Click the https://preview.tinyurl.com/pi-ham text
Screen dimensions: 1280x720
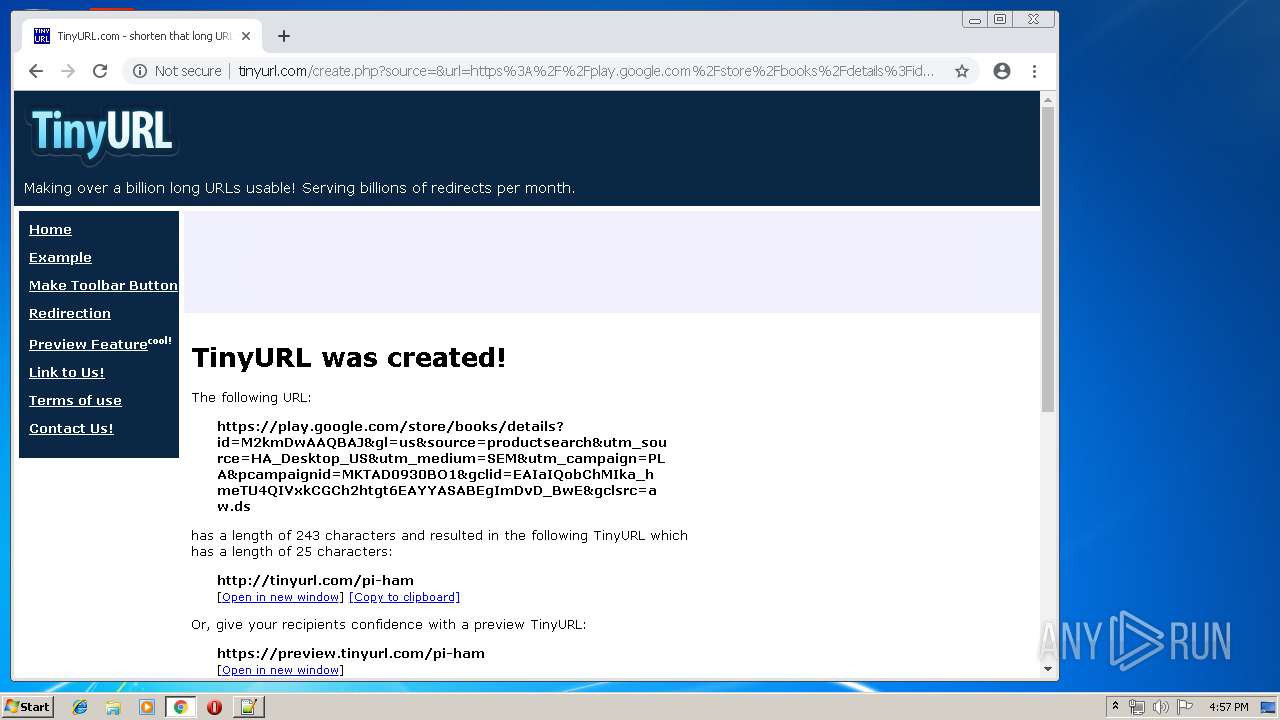pos(351,653)
